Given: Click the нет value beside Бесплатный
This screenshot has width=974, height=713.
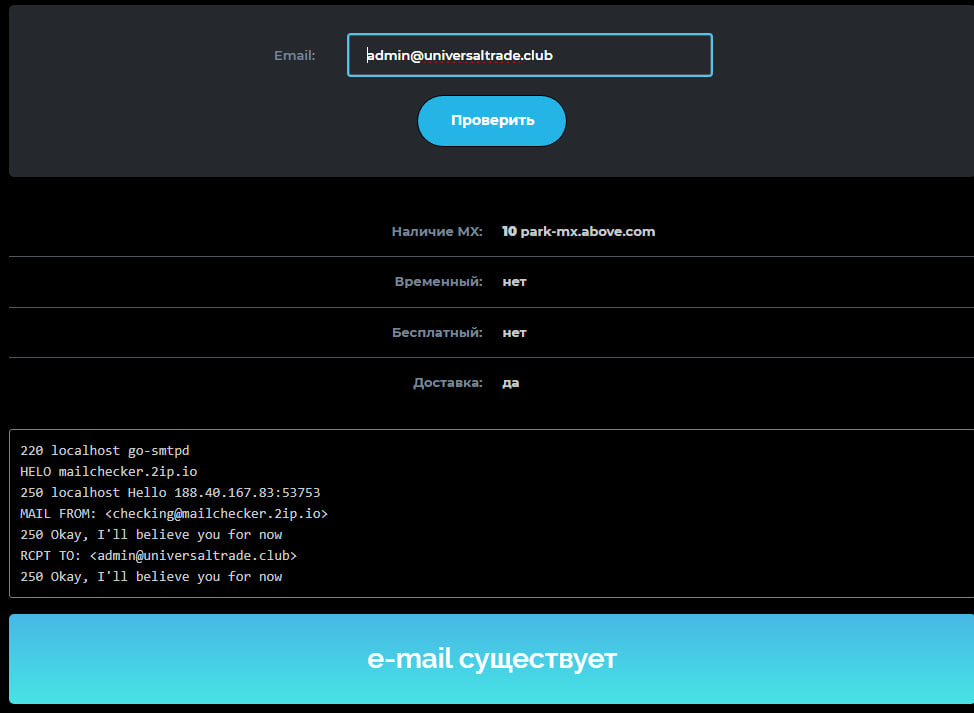Looking at the screenshot, I should (x=514, y=333).
